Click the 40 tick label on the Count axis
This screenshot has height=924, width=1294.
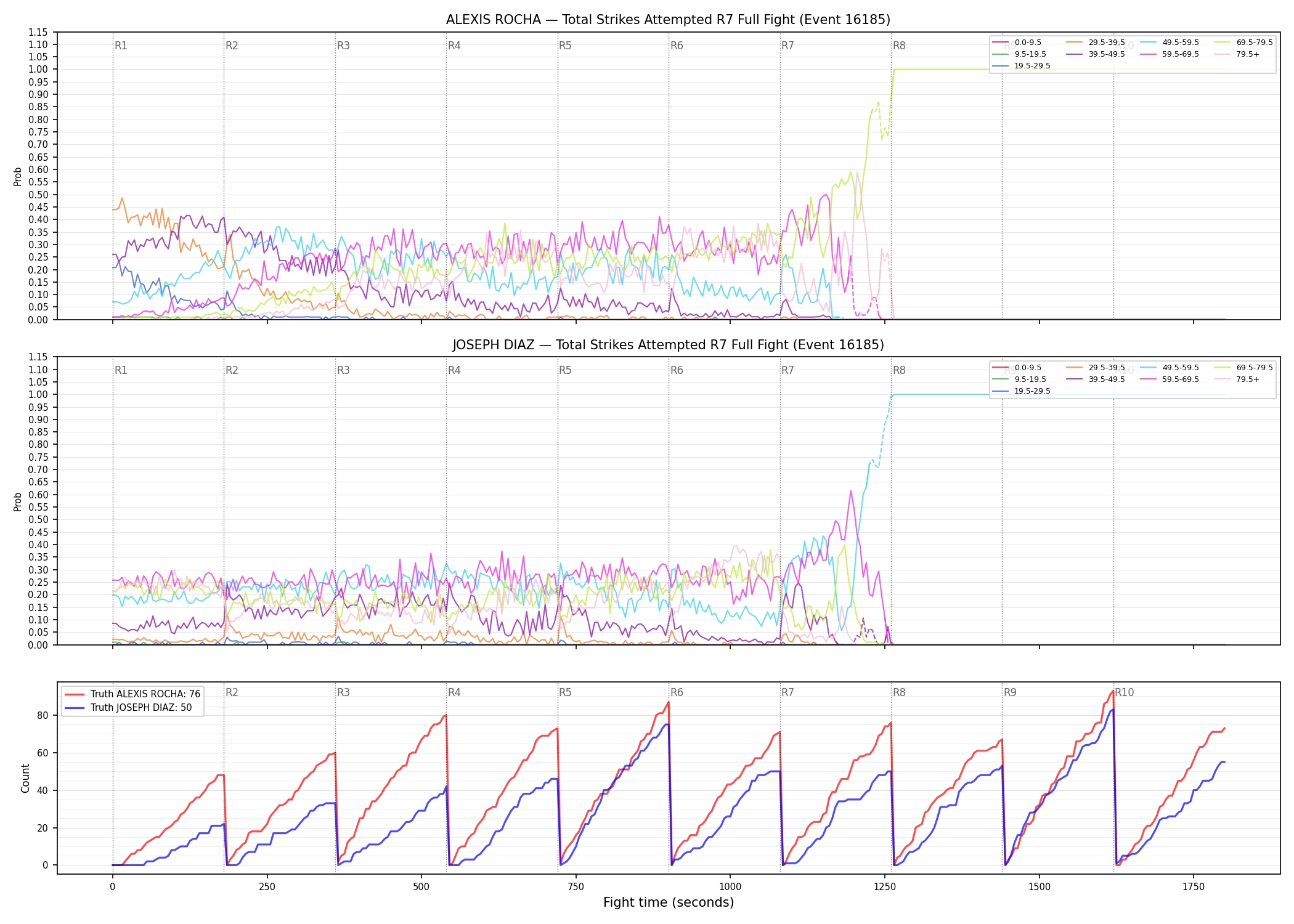pos(43,790)
